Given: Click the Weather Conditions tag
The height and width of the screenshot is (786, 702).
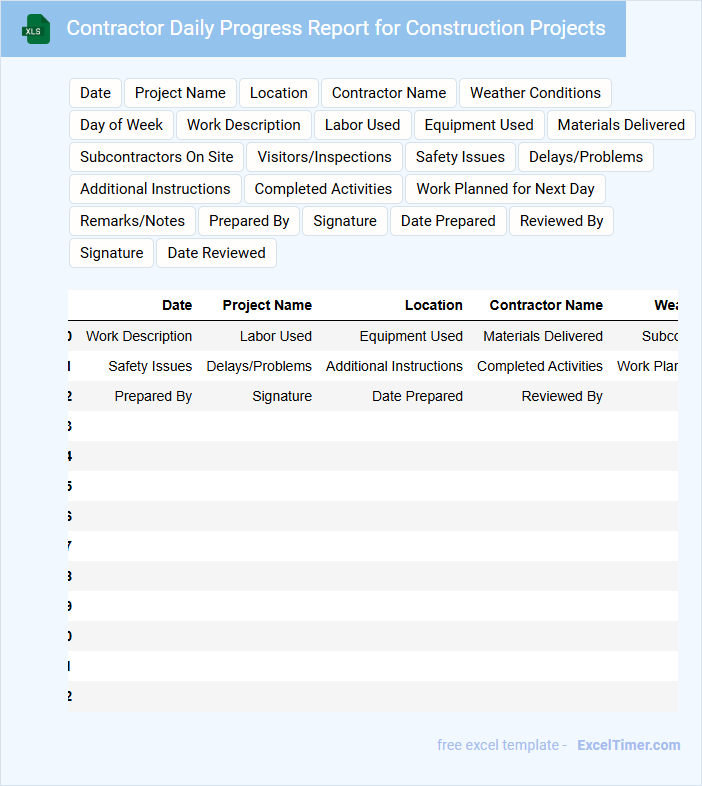Looking at the screenshot, I should (x=535, y=93).
